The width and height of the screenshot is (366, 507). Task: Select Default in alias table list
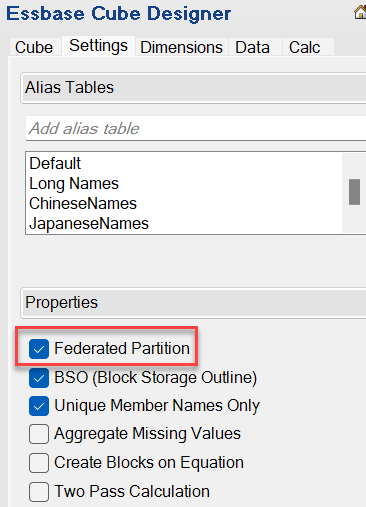click(55, 163)
